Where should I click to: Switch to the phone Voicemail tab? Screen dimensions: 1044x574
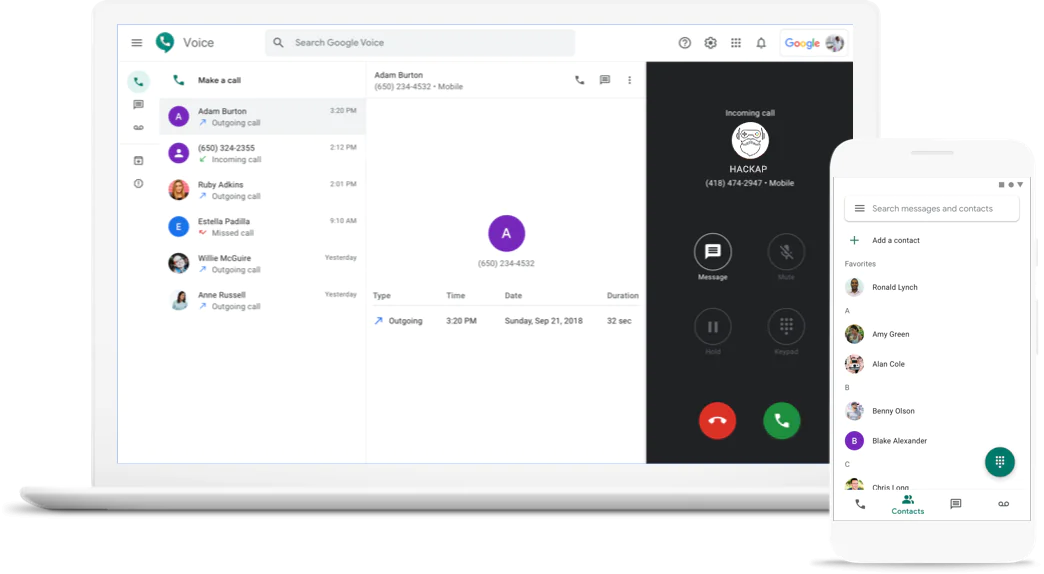click(x=1003, y=504)
